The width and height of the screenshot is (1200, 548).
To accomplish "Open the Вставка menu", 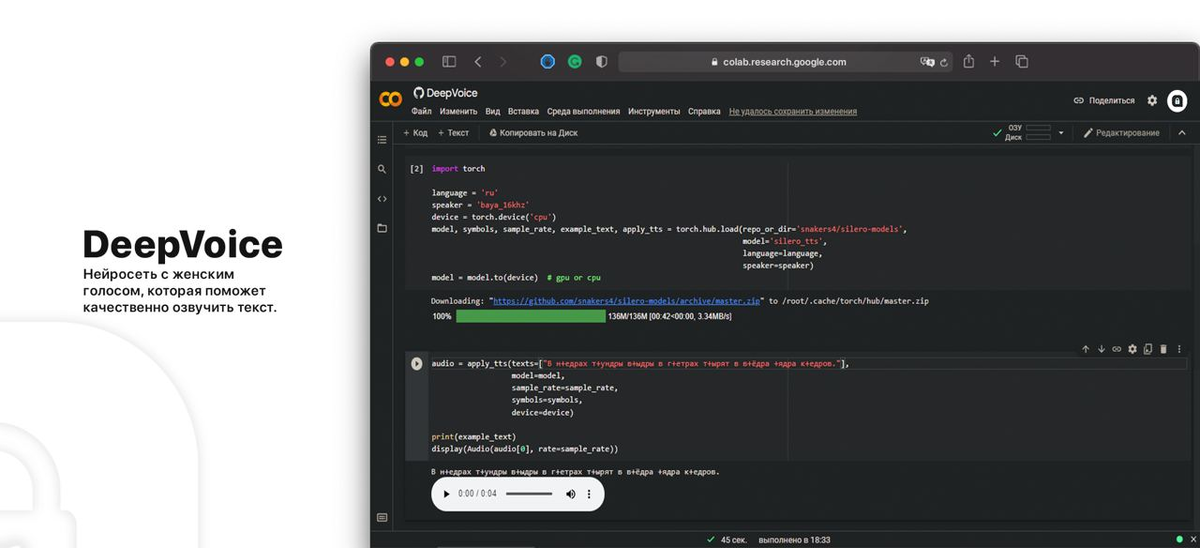I will [523, 111].
